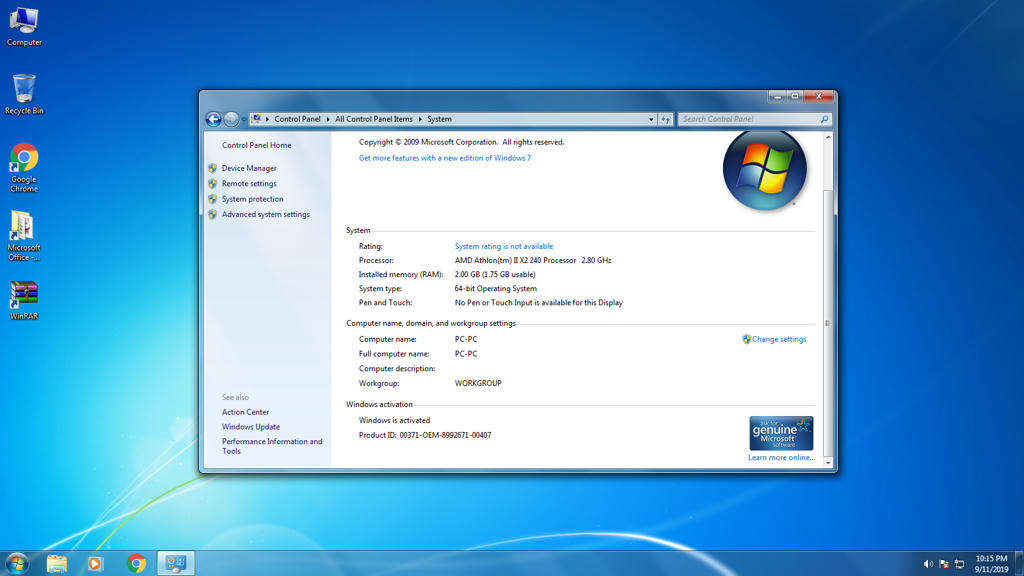The width and height of the screenshot is (1024, 576).
Task: Get more features with new Windows 7 edition
Action: (445, 158)
